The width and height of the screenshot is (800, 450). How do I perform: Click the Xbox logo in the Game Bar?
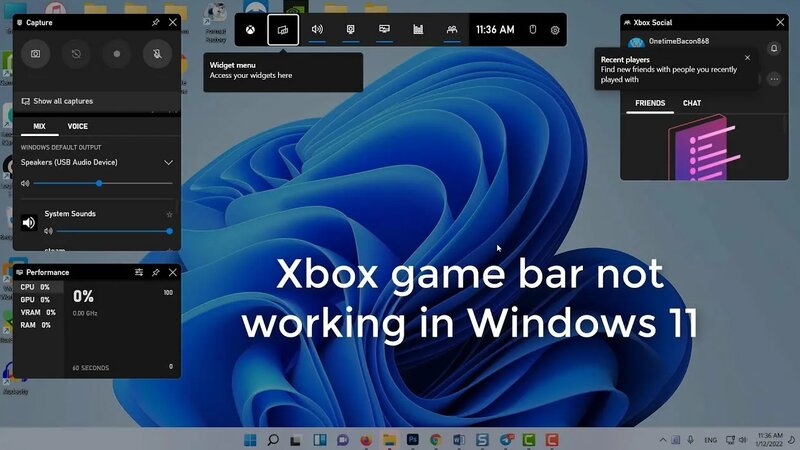click(250, 30)
